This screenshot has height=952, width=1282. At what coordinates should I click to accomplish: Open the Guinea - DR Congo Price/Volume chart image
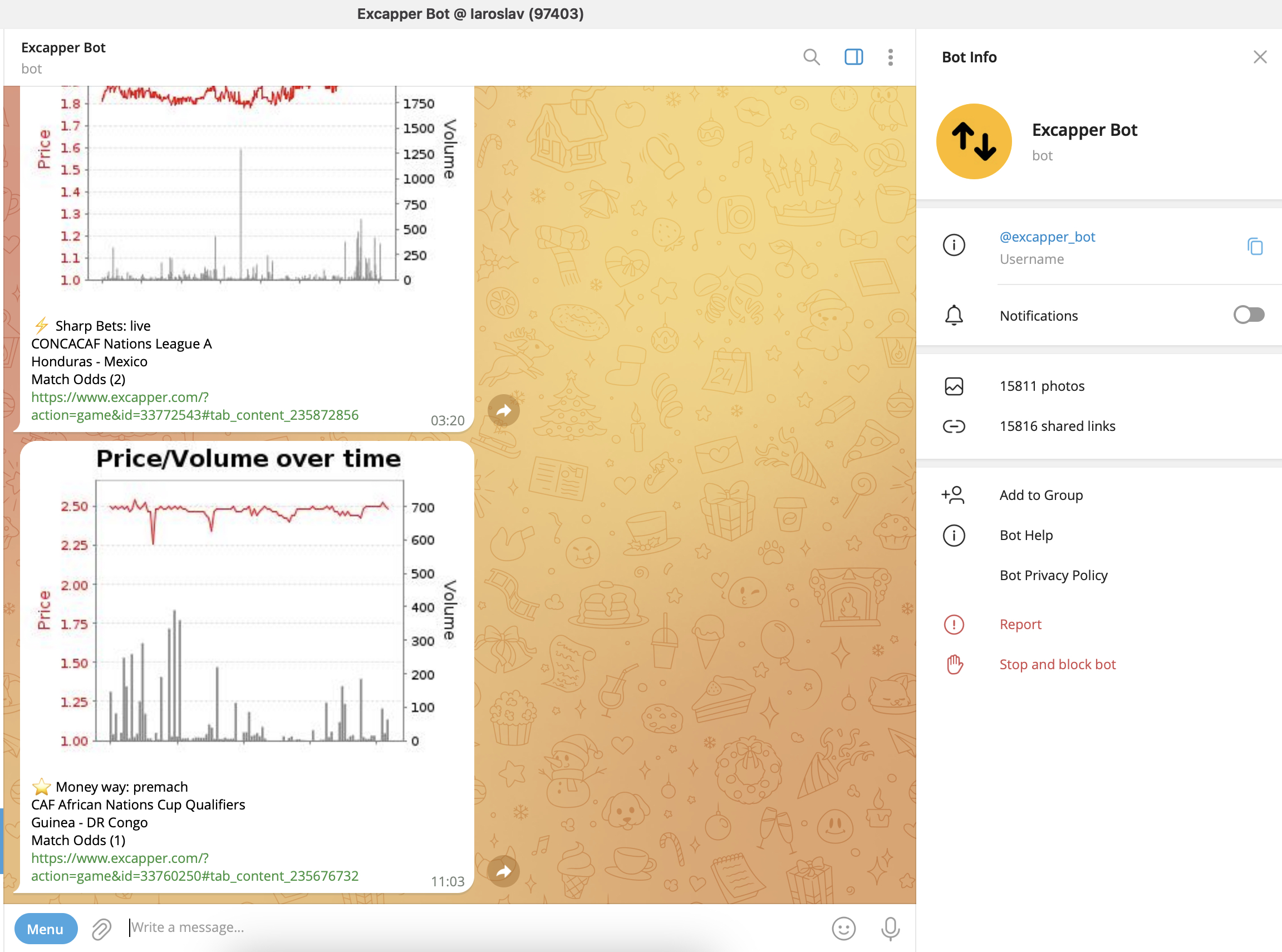[247, 605]
